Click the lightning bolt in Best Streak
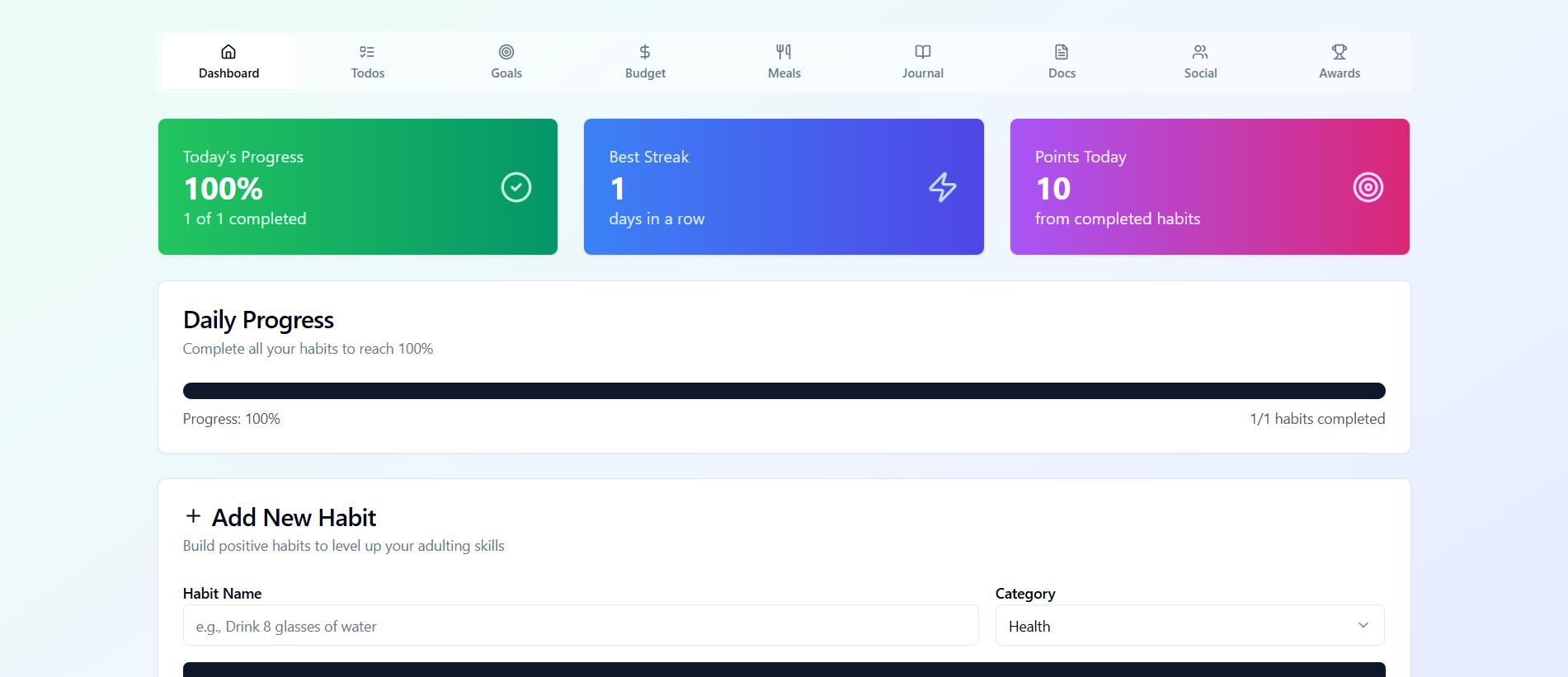Image resolution: width=1568 pixels, height=677 pixels. [x=943, y=187]
